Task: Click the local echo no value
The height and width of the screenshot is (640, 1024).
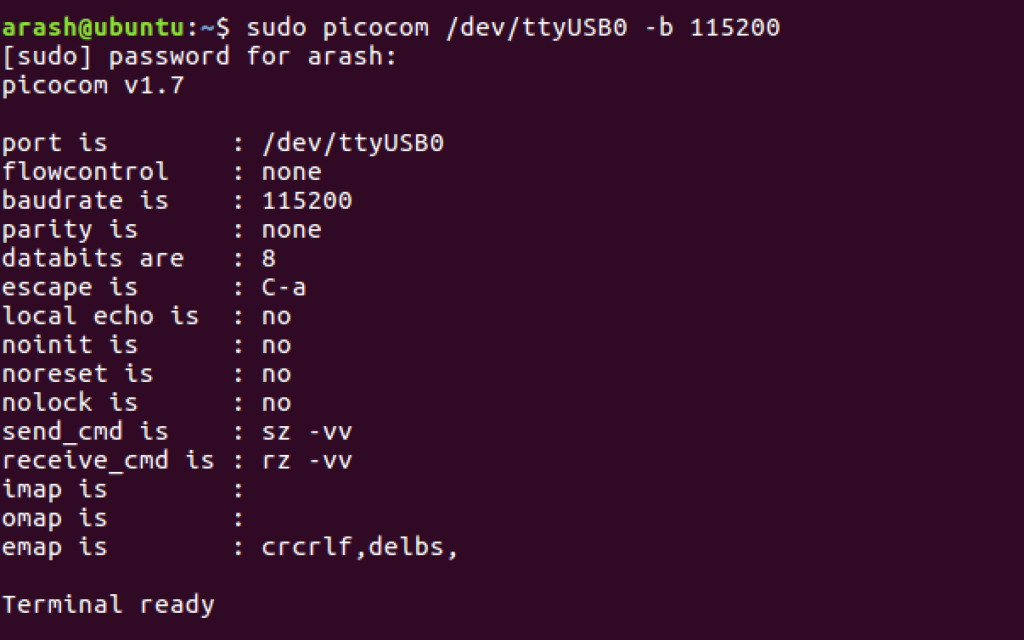Action: click(x=276, y=316)
